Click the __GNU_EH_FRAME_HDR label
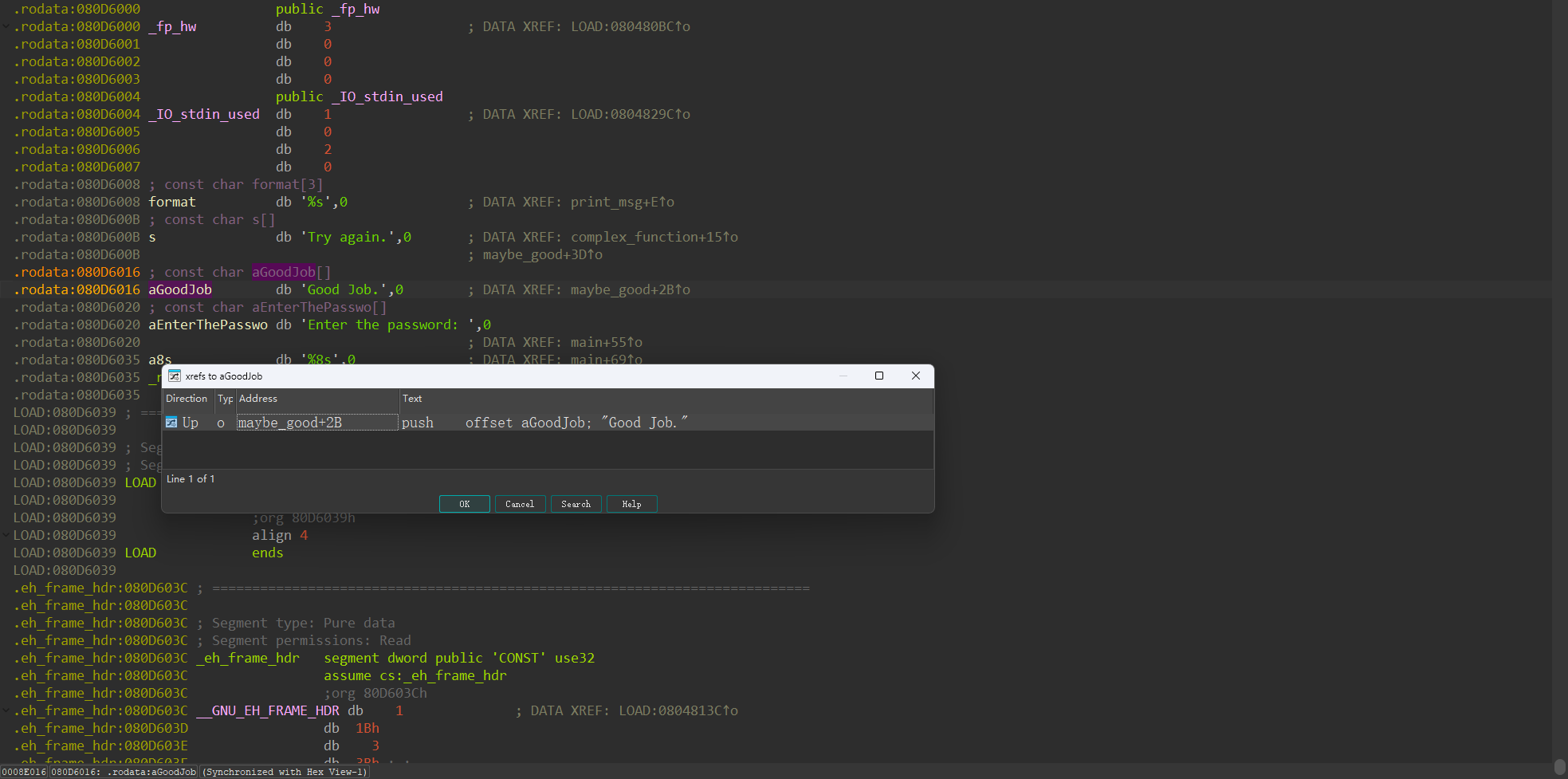 point(268,710)
